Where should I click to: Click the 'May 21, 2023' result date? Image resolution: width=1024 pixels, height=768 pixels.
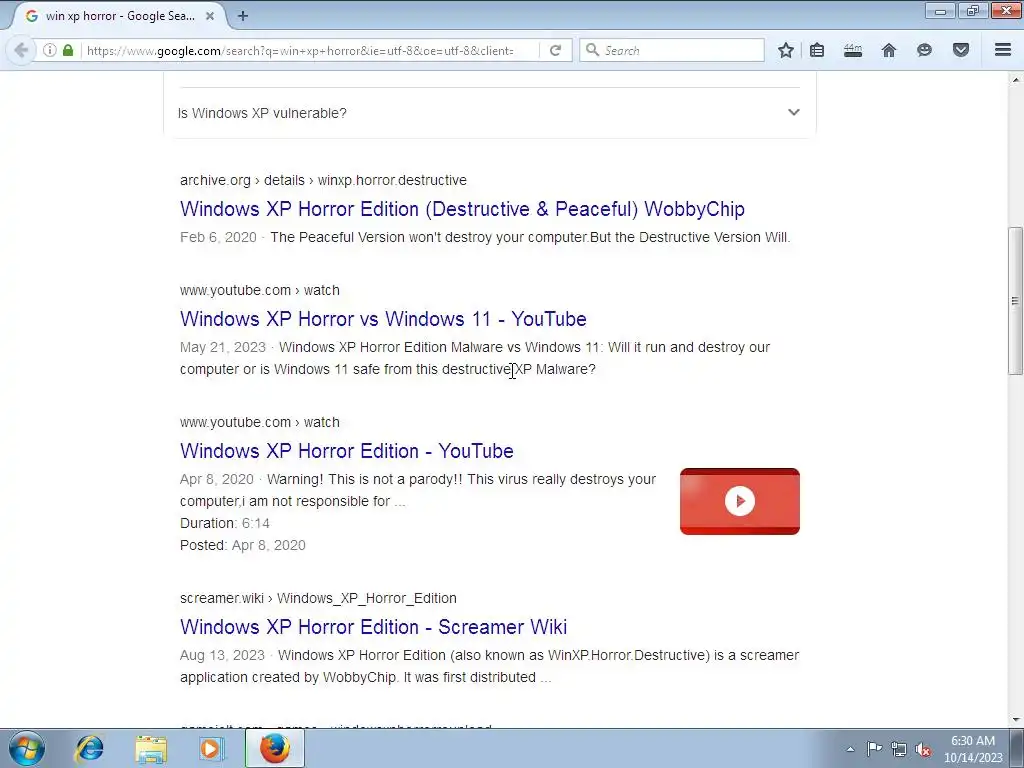pos(223,347)
